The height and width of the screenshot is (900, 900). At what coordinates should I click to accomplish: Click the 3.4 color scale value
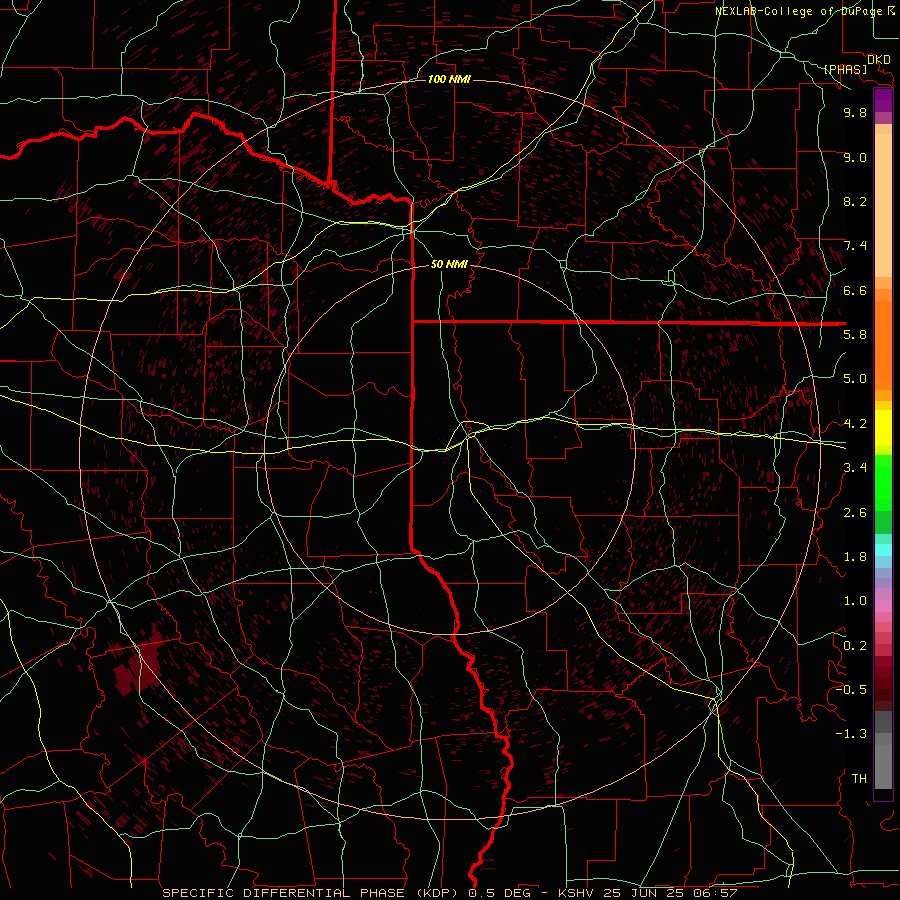(x=855, y=468)
